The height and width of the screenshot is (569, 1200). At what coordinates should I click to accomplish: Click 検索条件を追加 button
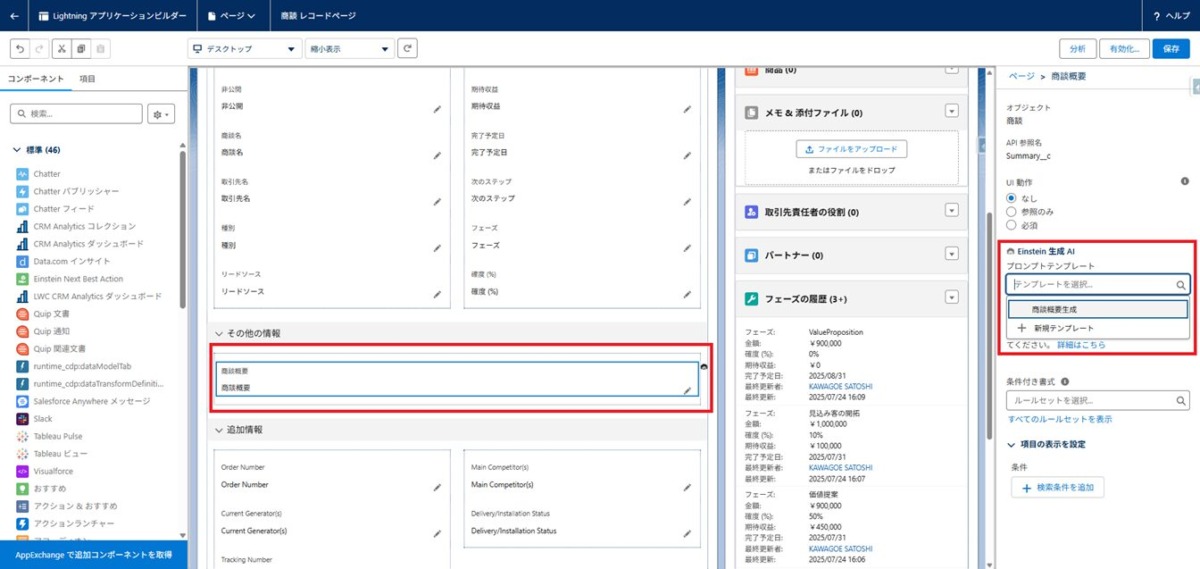(x=1058, y=487)
